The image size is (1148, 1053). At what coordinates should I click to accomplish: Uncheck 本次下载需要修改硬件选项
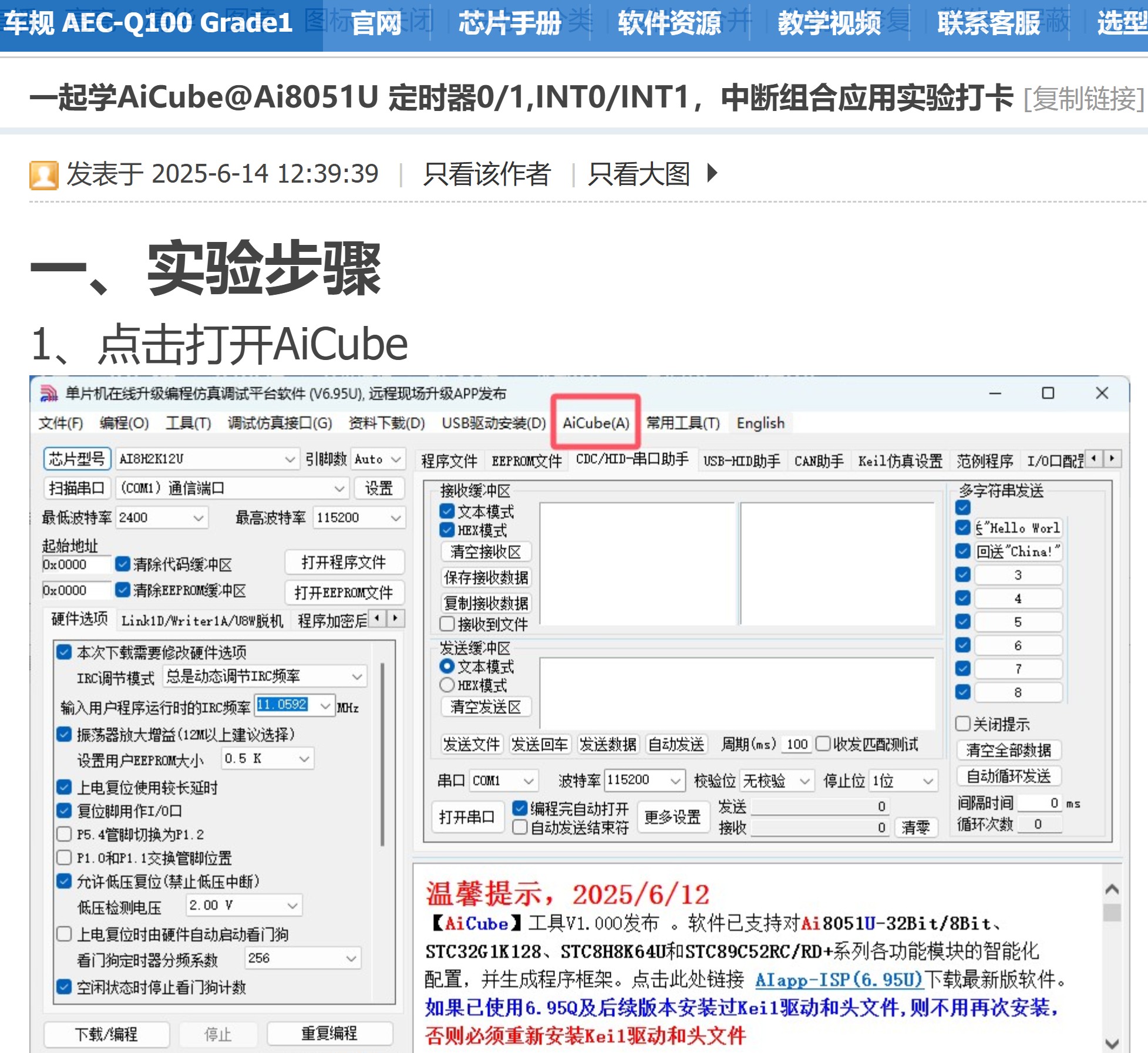coord(64,652)
